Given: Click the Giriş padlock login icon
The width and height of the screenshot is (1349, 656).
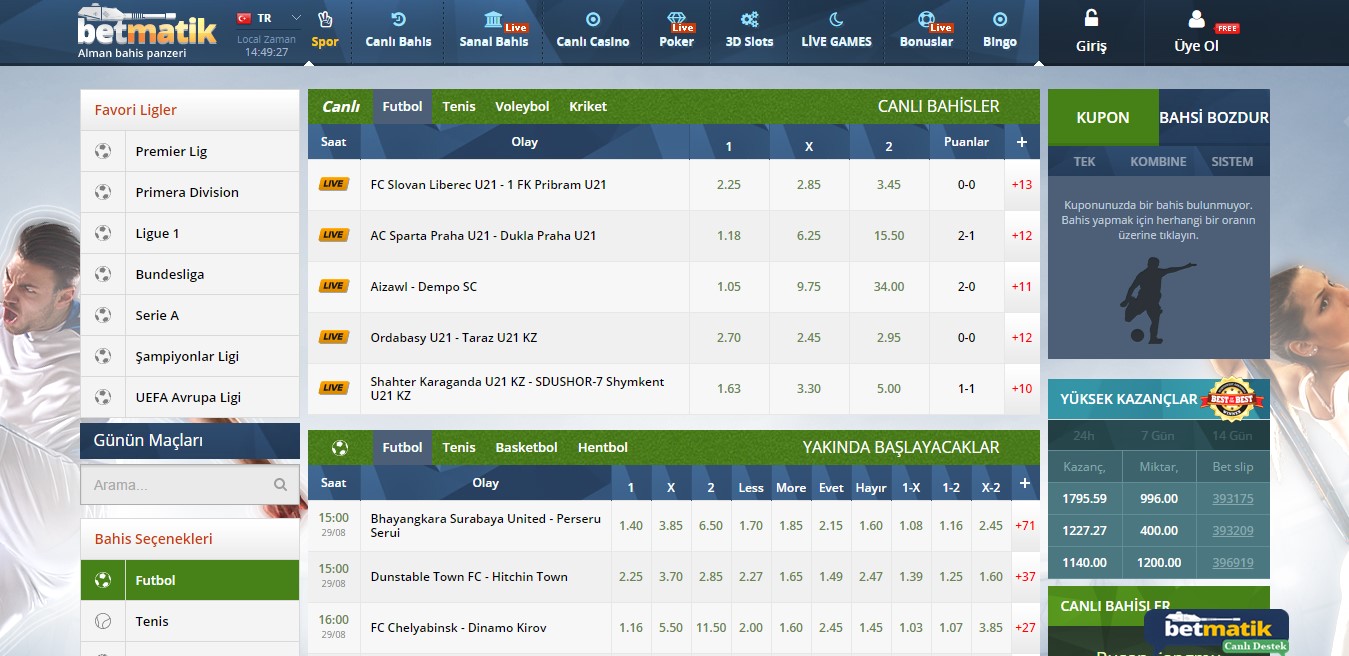Looking at the screenshot, I should [x=1091, y=19].
